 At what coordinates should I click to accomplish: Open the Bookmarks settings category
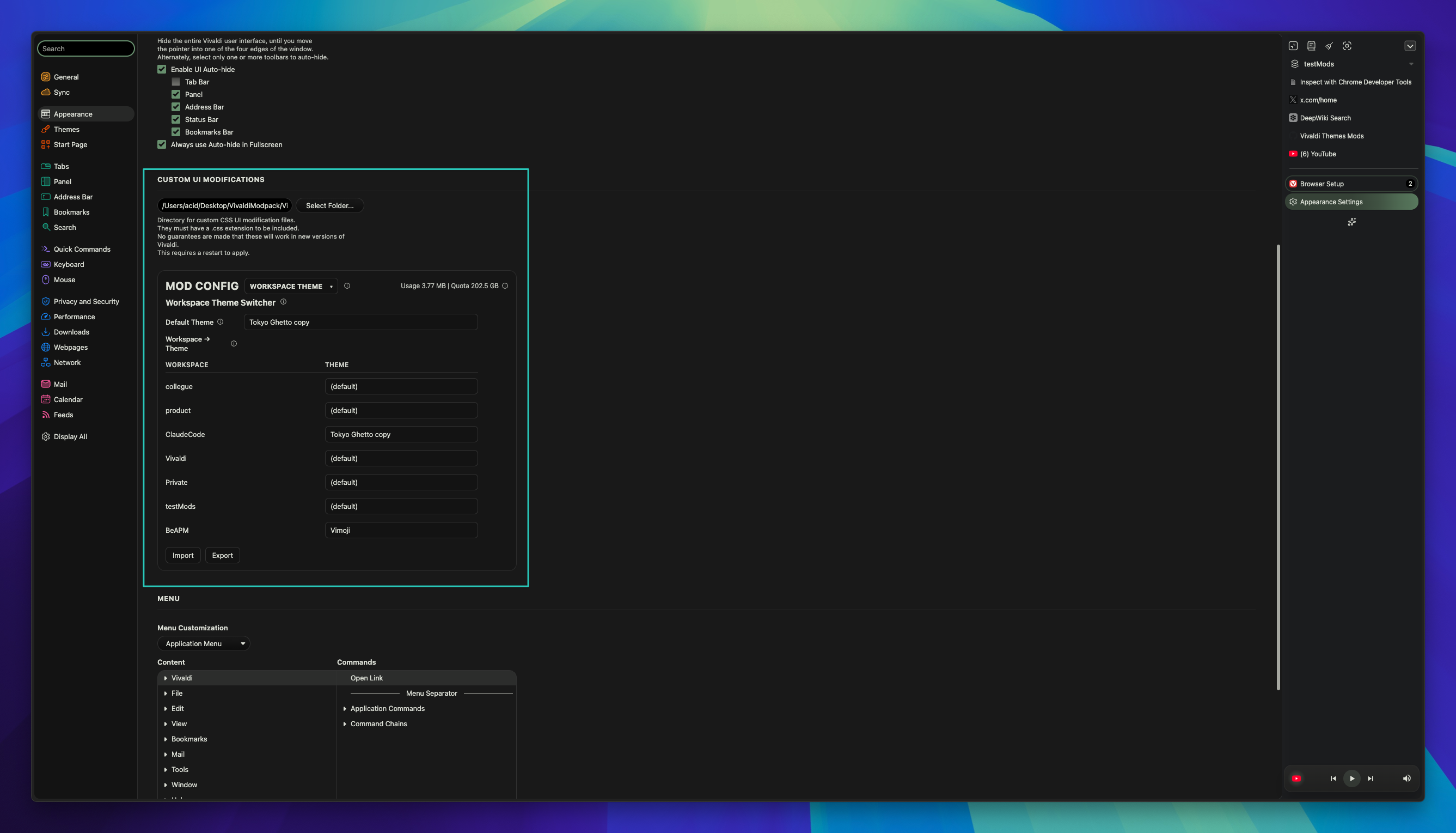pos(85,212)
